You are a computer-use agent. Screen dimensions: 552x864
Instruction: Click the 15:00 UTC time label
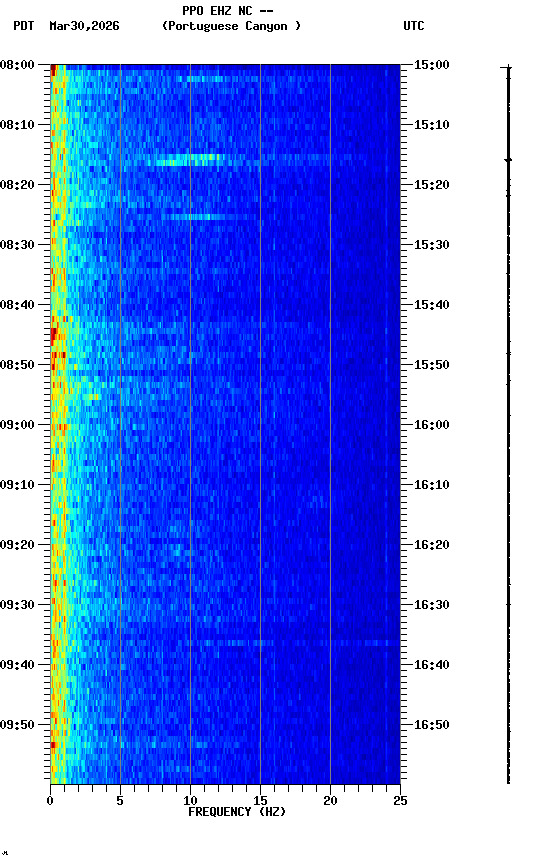click(x=432, y=65)
